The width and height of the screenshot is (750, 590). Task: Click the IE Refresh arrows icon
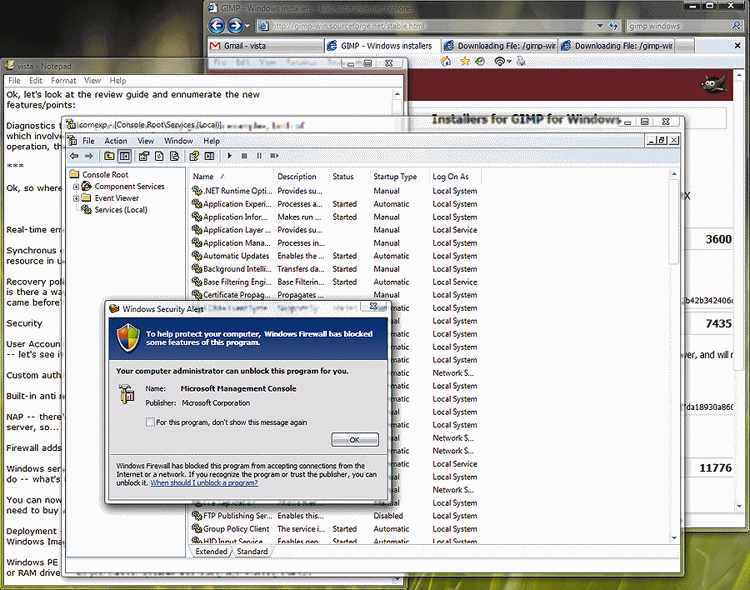click(614, 26)
